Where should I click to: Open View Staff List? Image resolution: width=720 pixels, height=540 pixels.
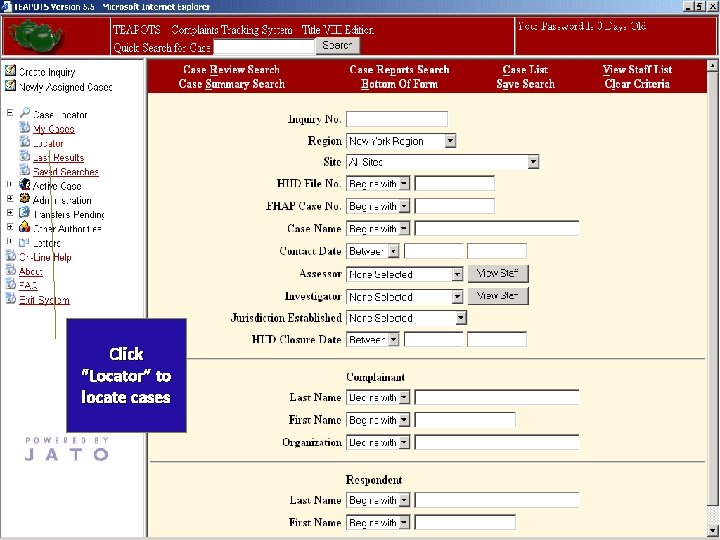(x=637, y=70)
